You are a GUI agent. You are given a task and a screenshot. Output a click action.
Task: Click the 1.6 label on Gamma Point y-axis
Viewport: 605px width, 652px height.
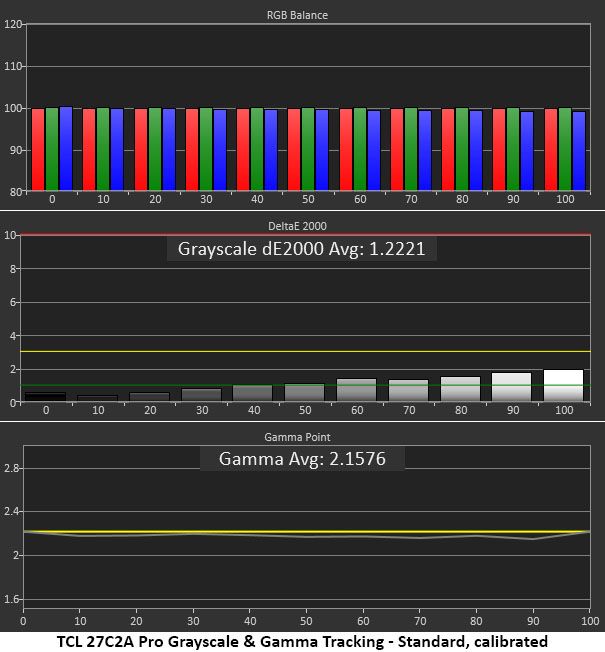tap(12, 599)
